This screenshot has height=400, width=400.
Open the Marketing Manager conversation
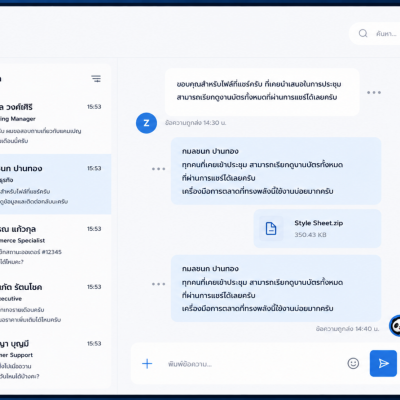(55, 123)
